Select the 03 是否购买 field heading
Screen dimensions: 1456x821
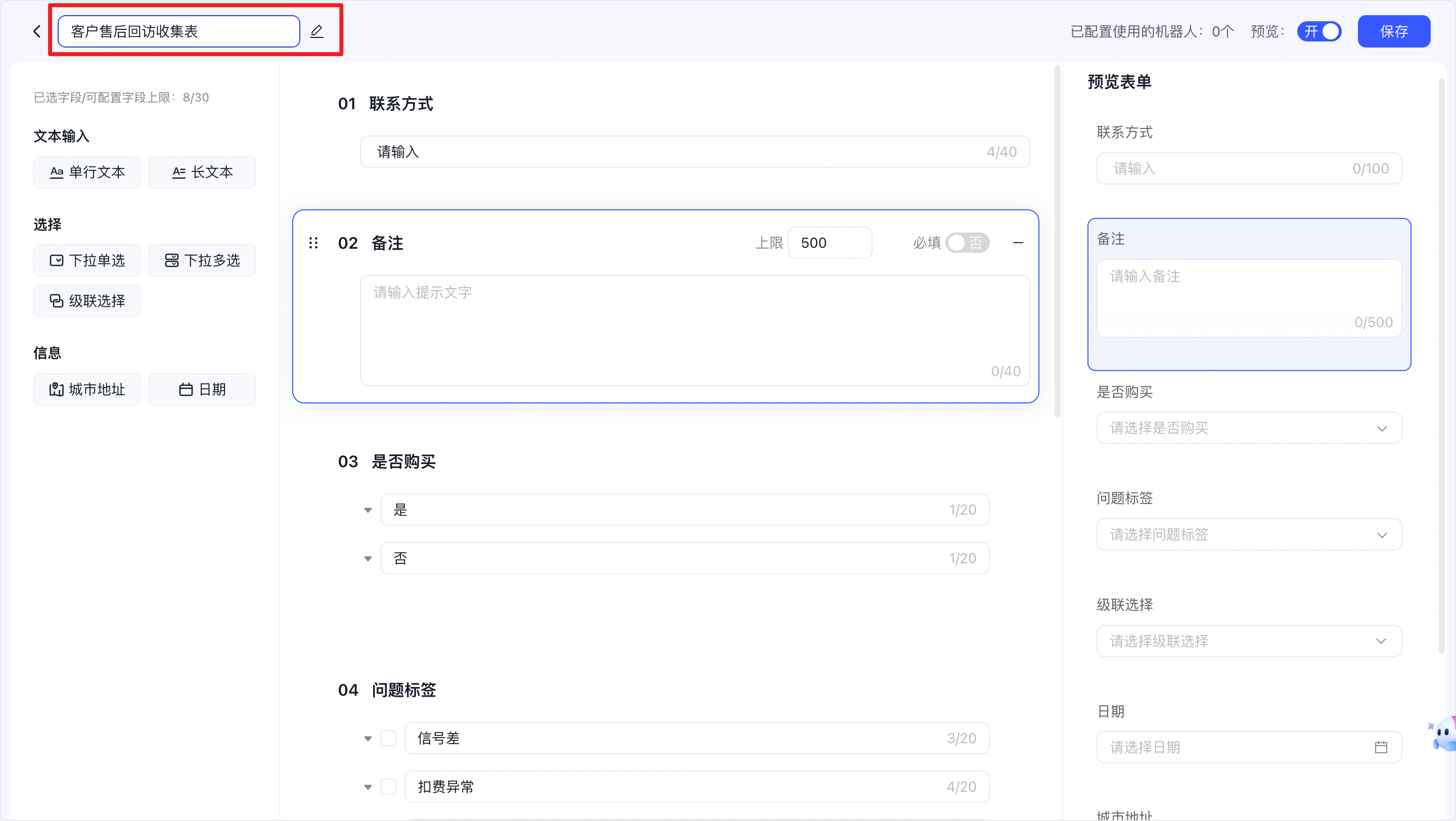[387, 462]
